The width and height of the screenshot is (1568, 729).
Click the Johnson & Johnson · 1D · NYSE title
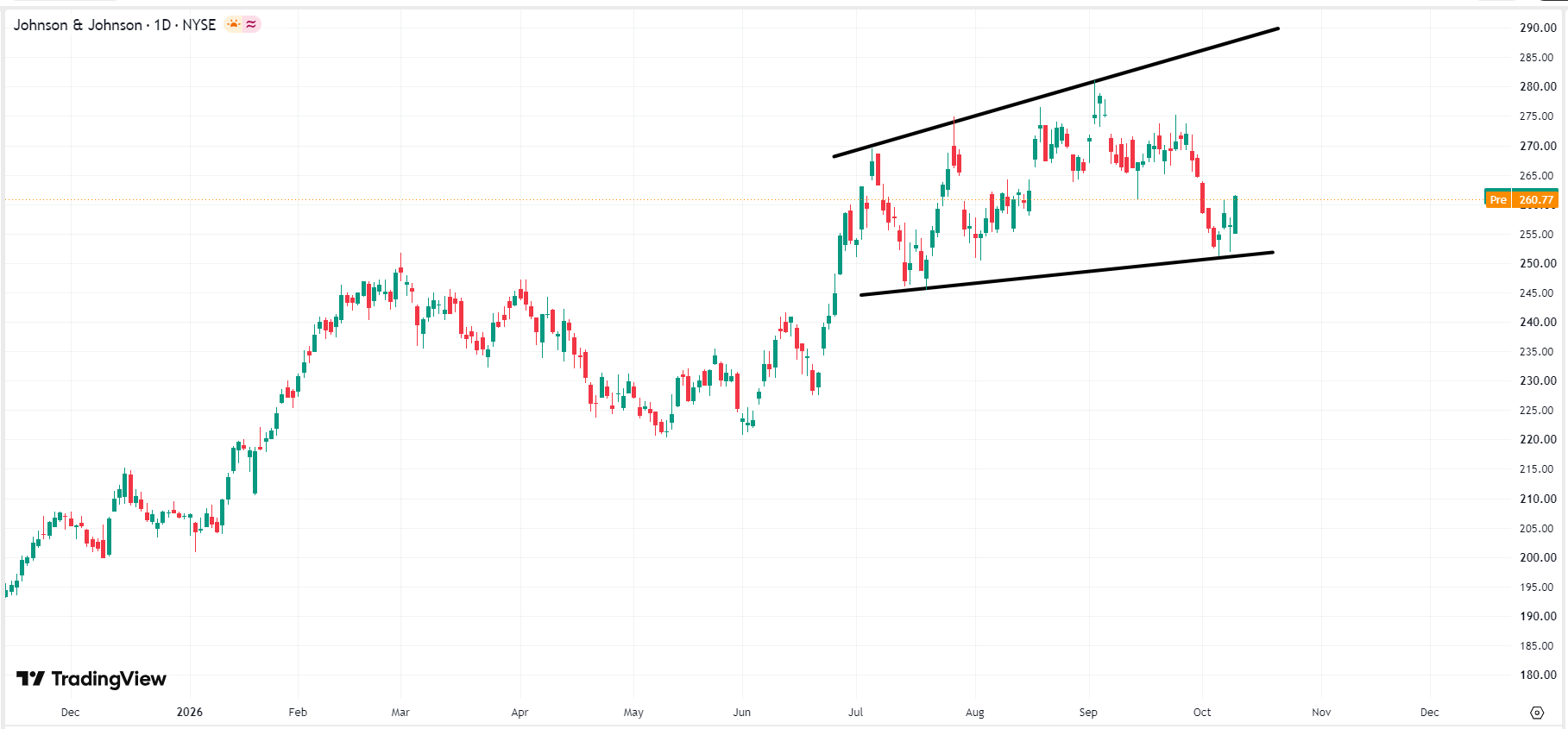tap(115, 25)
